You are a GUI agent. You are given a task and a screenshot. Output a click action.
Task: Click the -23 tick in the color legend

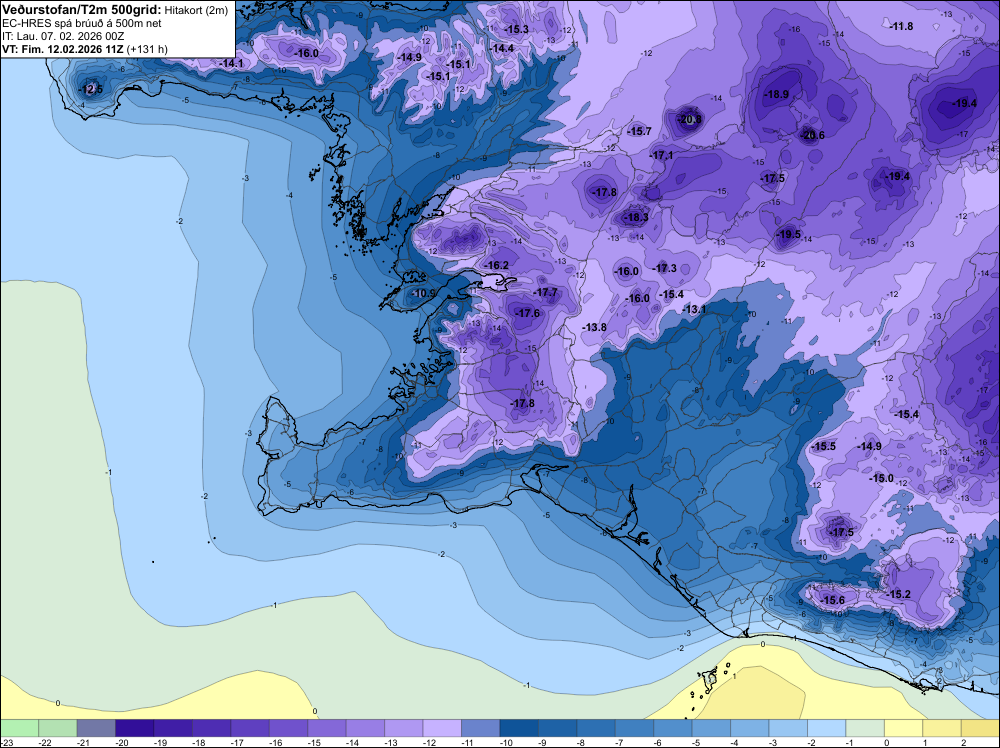[6, 742]
